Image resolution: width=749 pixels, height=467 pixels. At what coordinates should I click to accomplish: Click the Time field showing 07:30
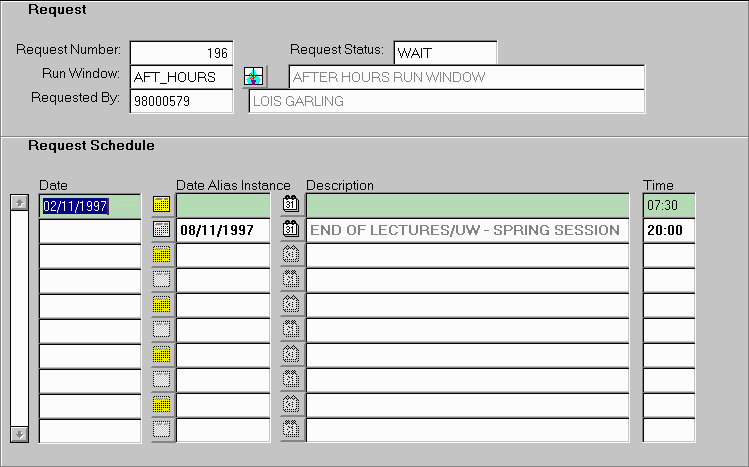coord(668,205)
